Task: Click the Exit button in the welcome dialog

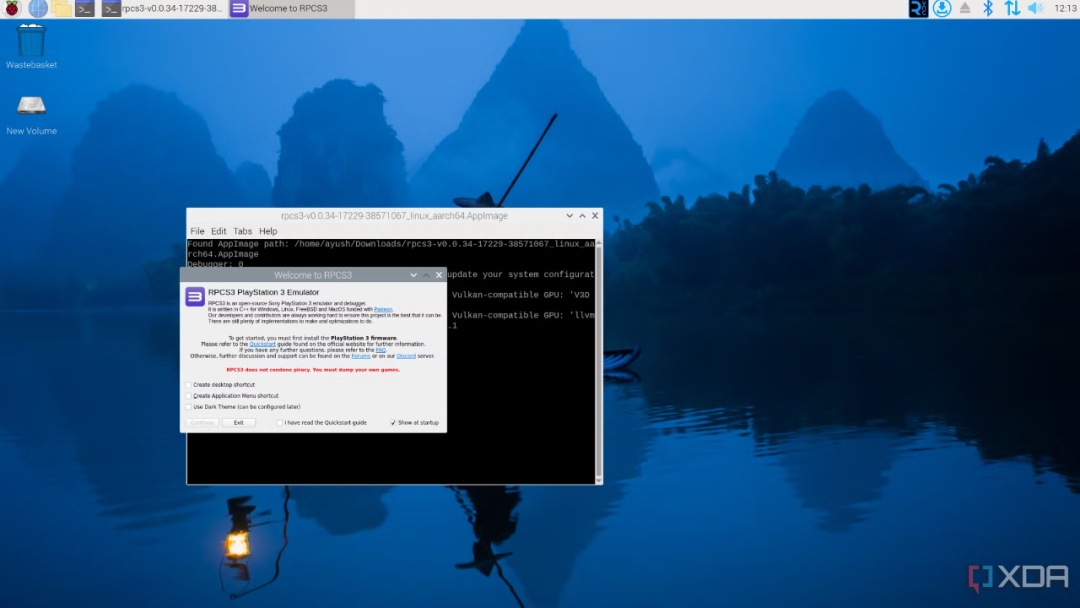Action: [x=238, y=423]
